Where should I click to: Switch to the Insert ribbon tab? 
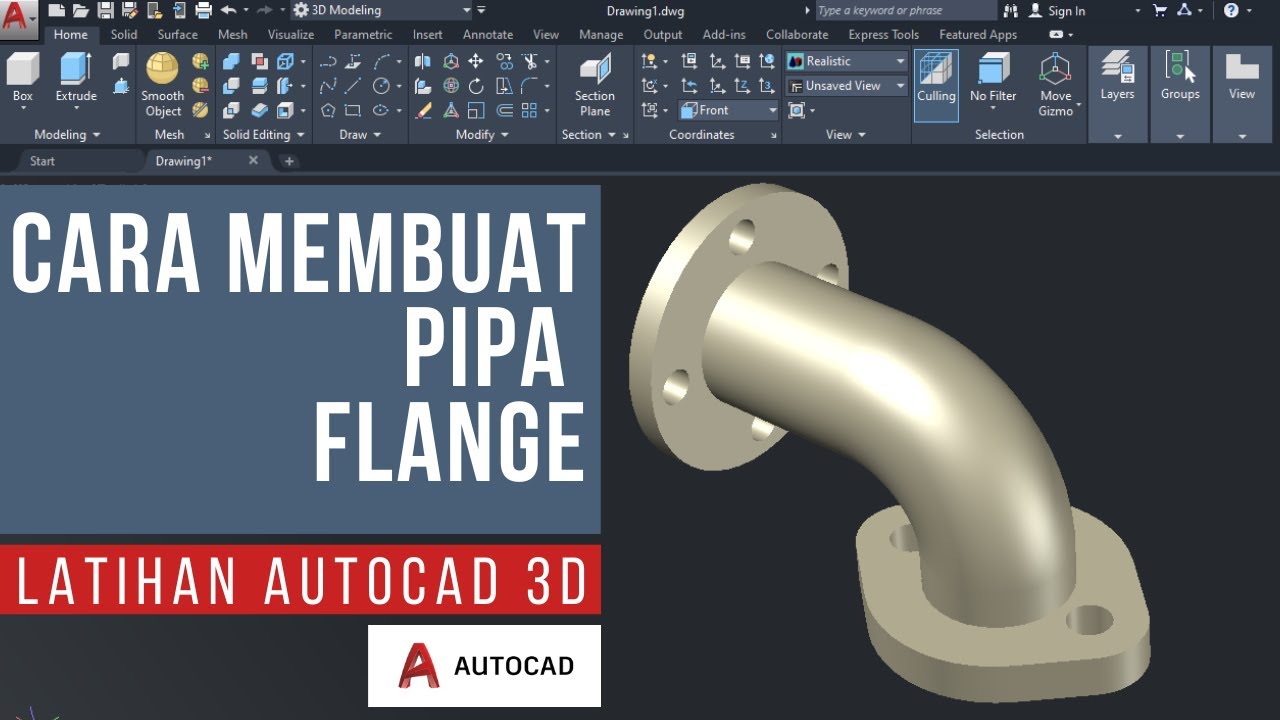(428, 34)
